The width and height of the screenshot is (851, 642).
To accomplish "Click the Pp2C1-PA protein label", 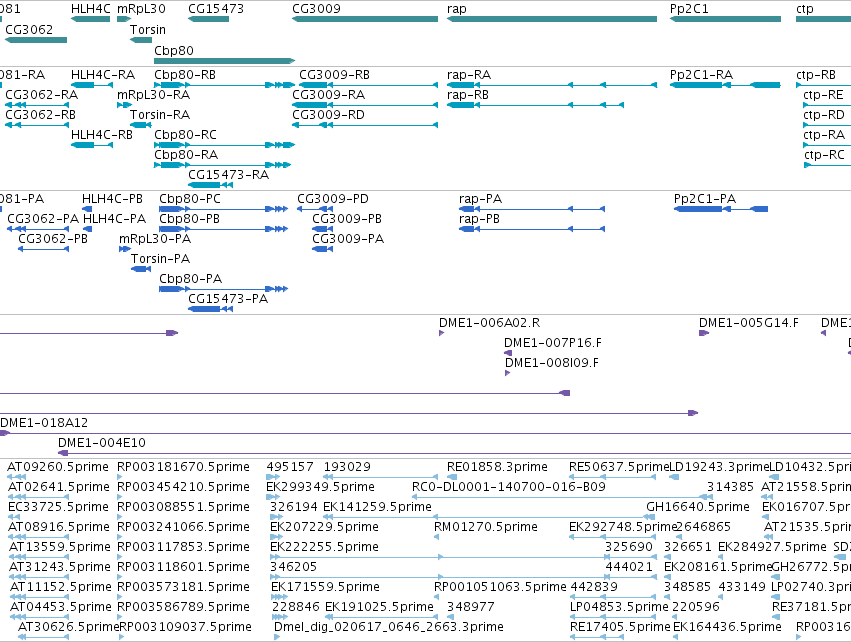I will 704,199.
